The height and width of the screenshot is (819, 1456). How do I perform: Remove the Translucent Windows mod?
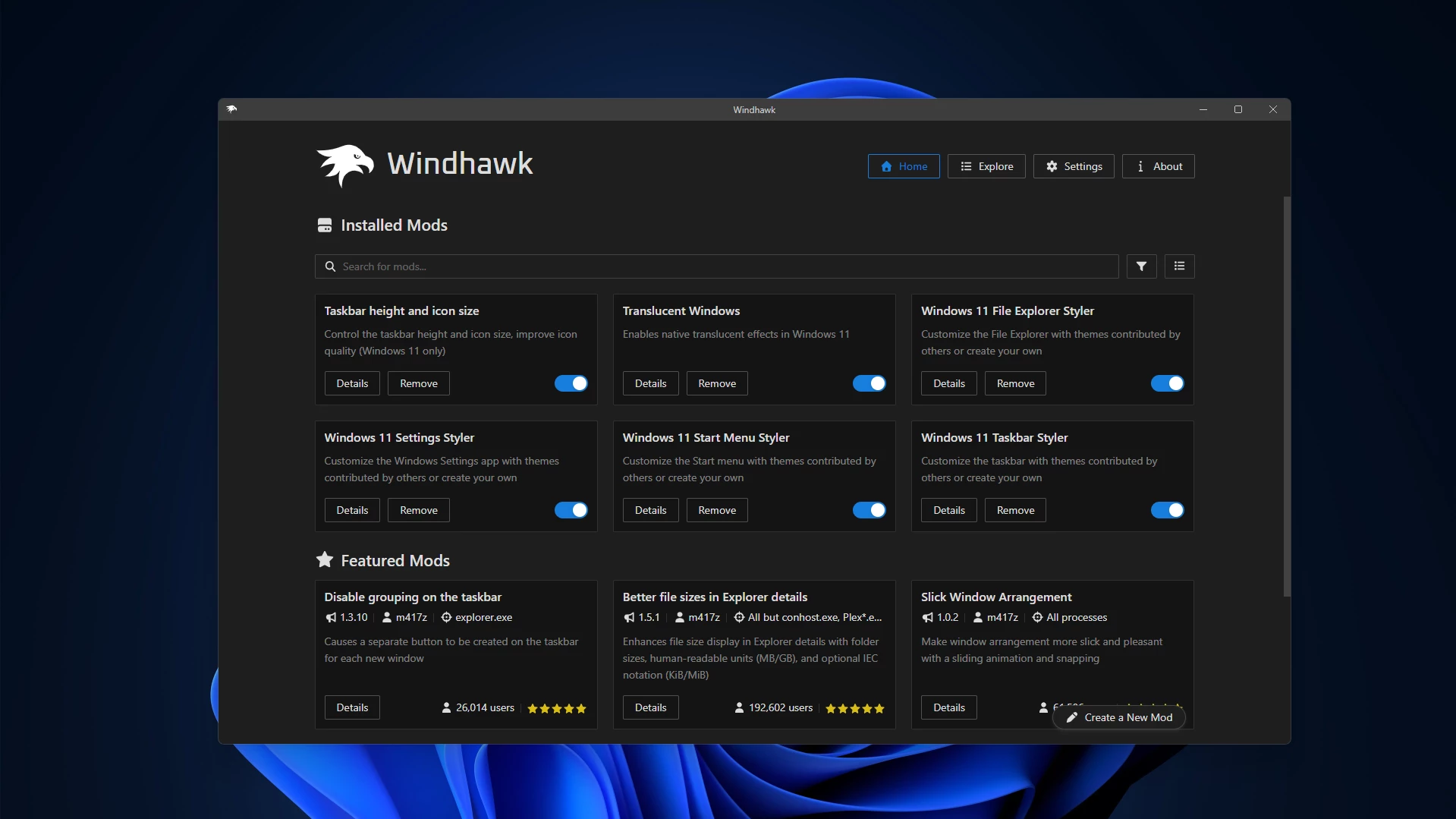[x=717, y=383]
